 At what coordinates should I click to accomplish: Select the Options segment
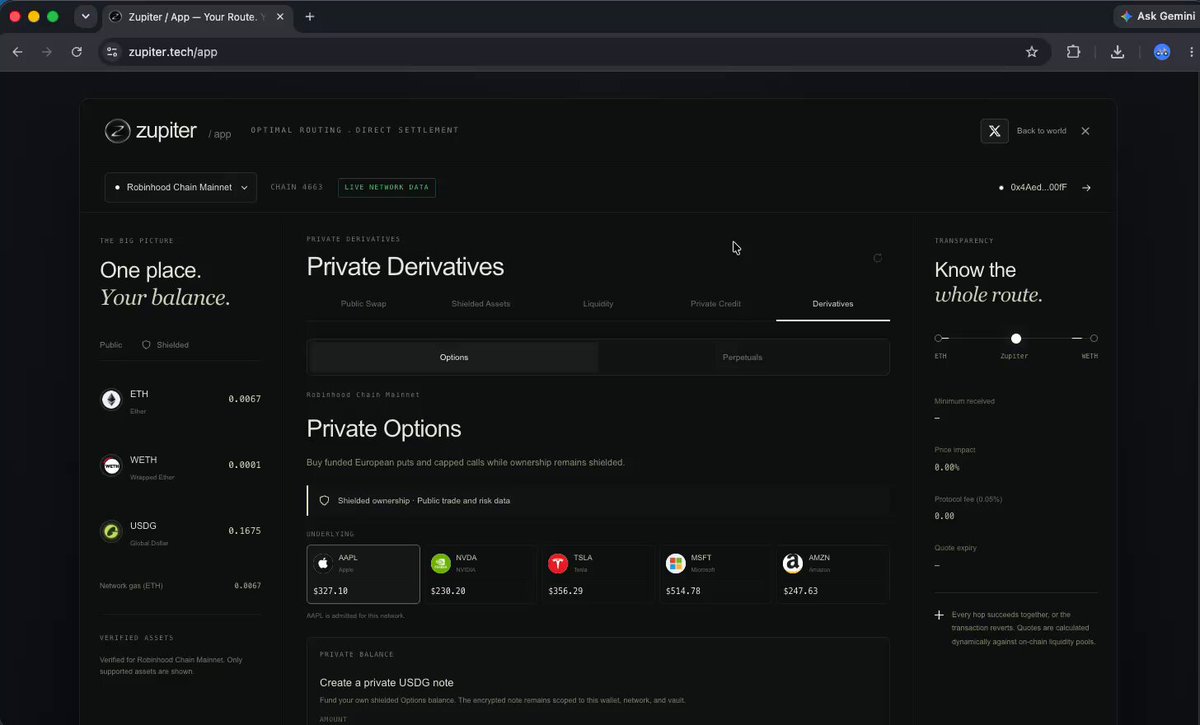point(454,357)
